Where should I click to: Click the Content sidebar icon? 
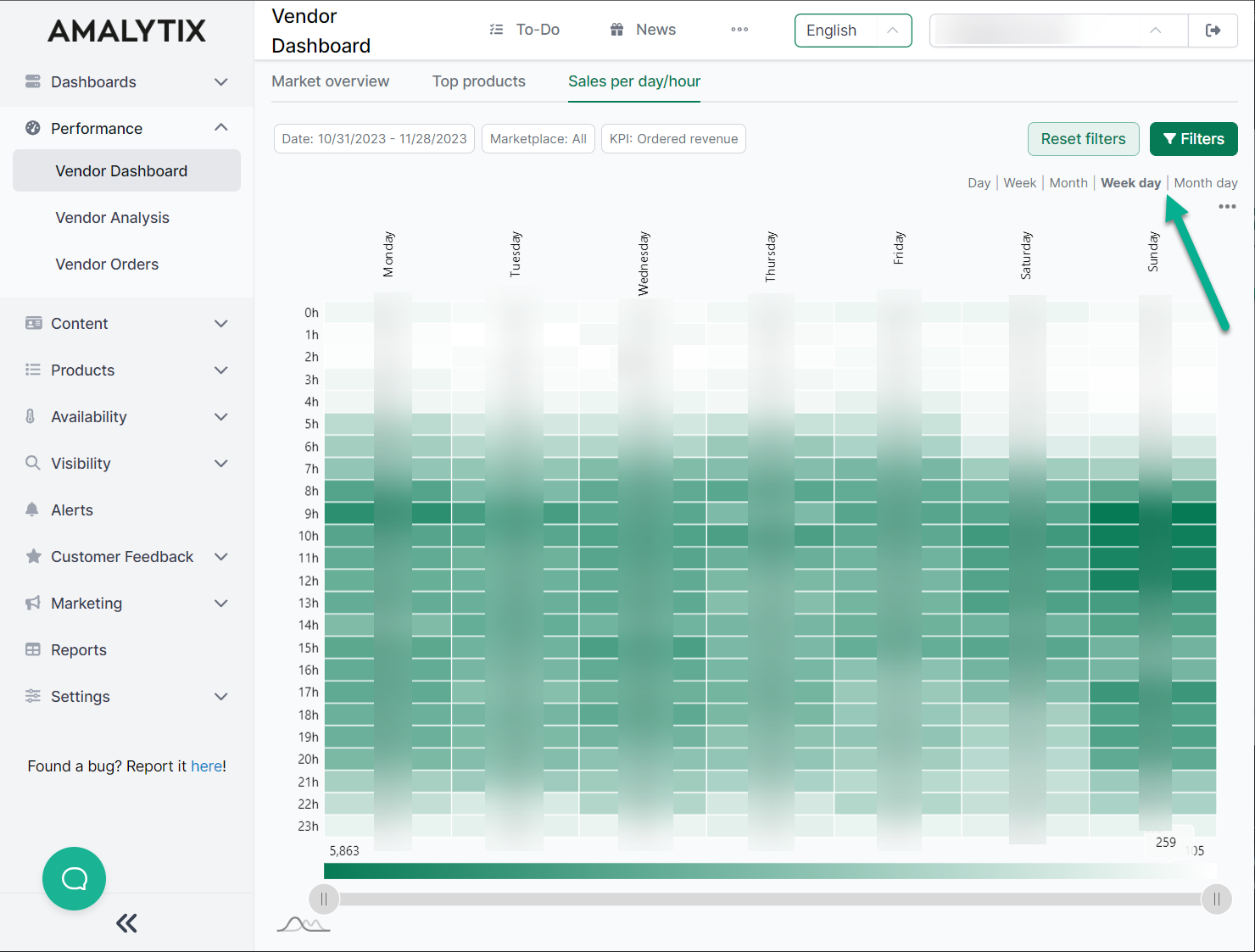point(33,323)
